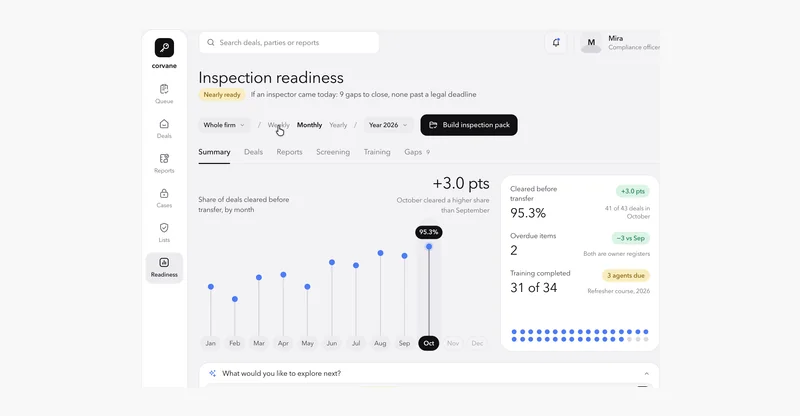Open the Year 2026 dropdown
The image size is (800, 416).
coord(388,125)
